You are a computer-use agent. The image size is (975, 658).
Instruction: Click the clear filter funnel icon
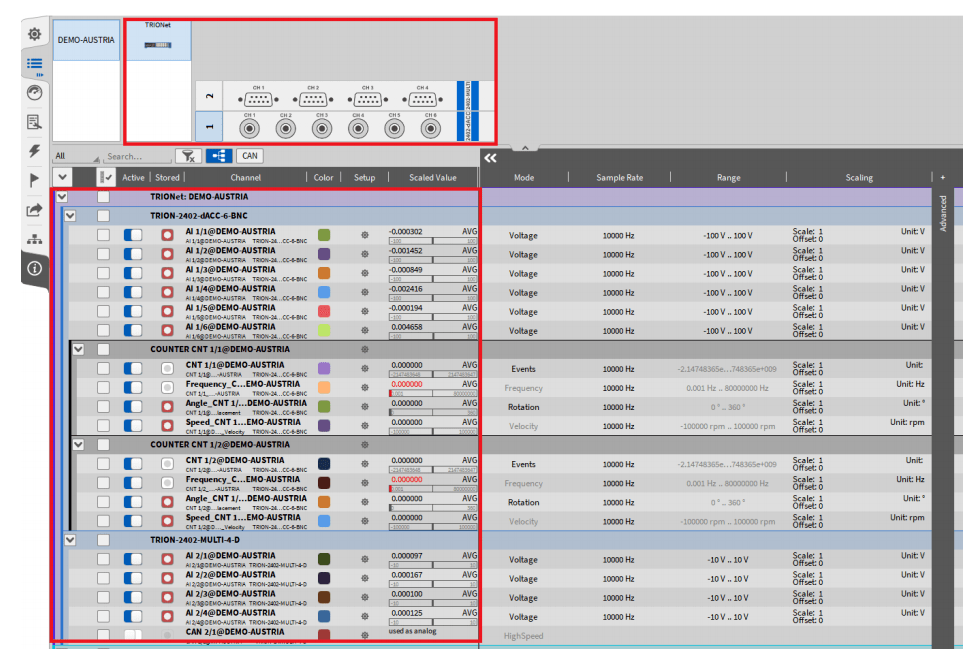tap(187, 156)
